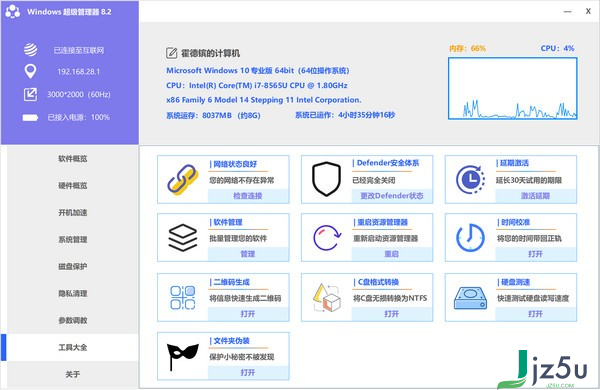
Task: Click 打开 under C盘格式转换
Action: pyautogui.click(x=391, y=313)
